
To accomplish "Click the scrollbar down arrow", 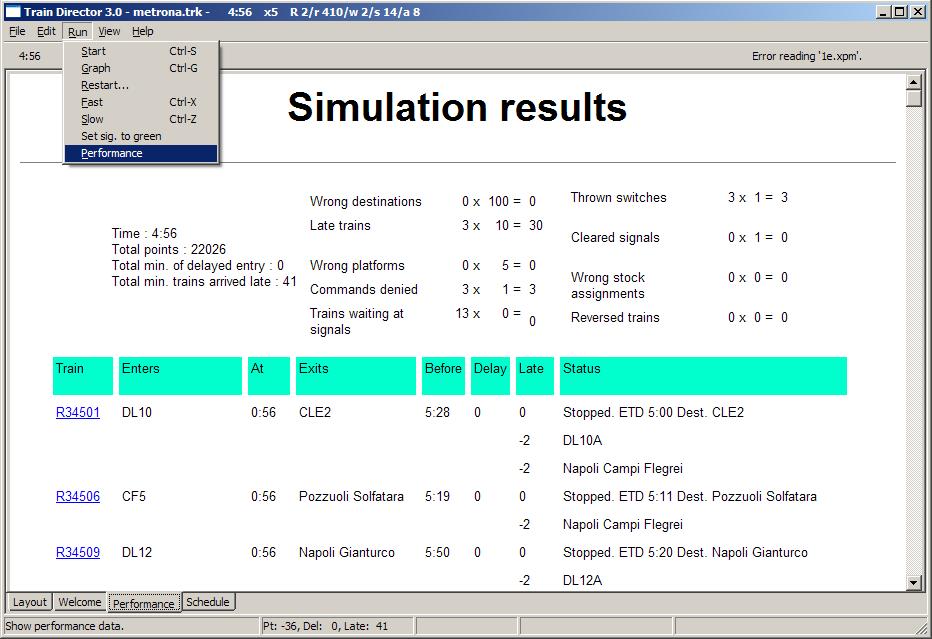I will pyautogui.click(x=913, y=582).
